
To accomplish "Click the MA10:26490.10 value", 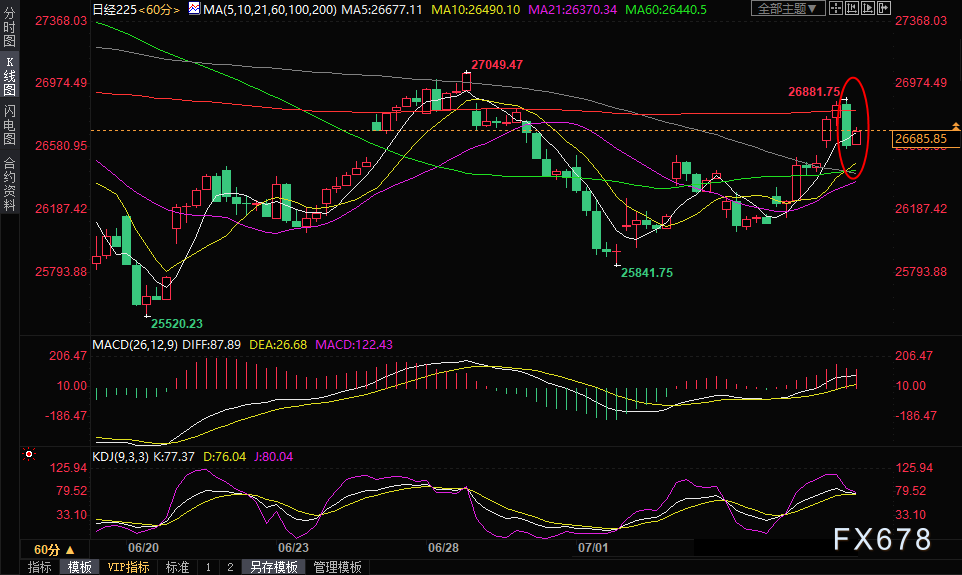I will click(x=475, y=9).
